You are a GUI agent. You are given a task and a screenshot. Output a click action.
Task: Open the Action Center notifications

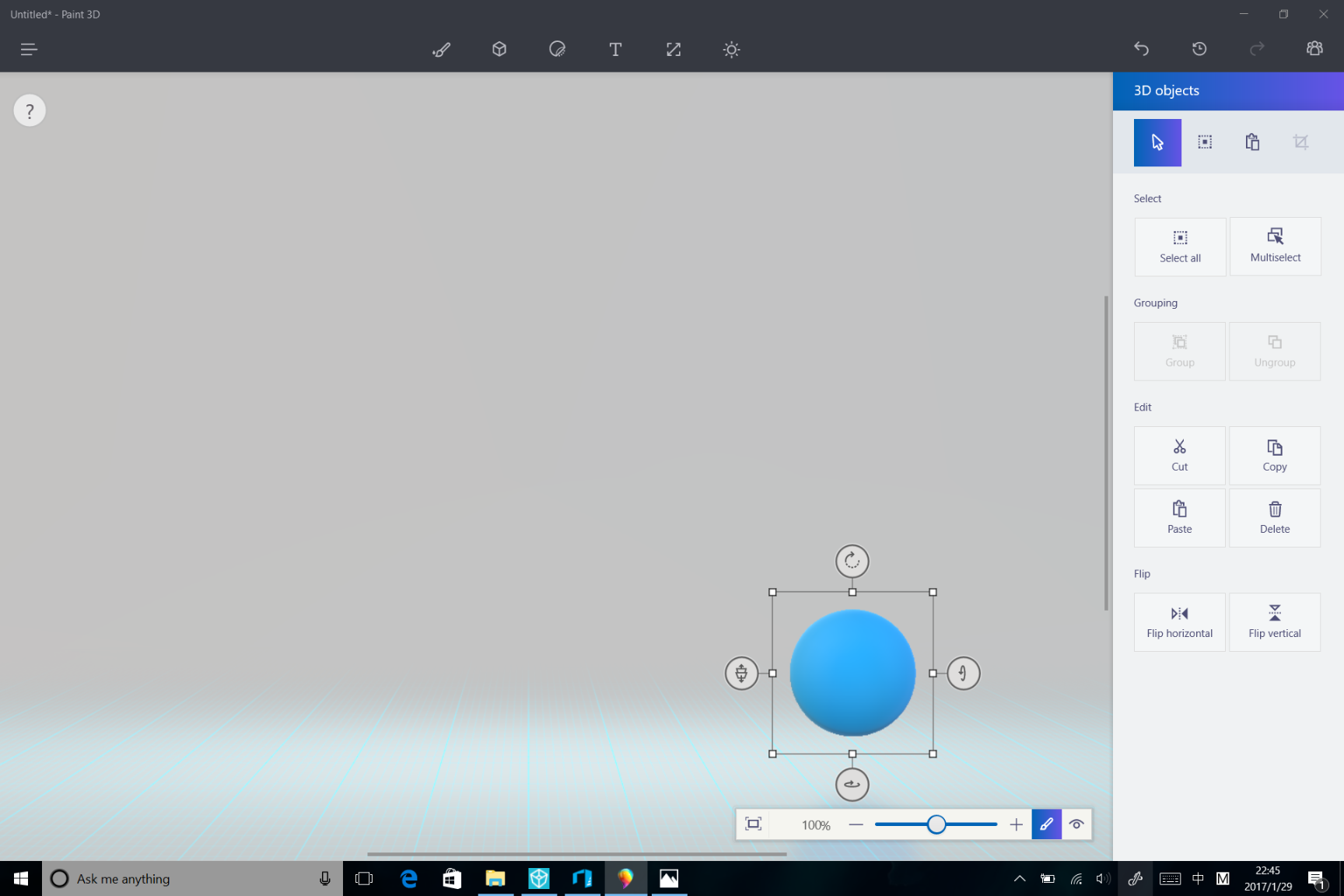[x=1317, y=879]
